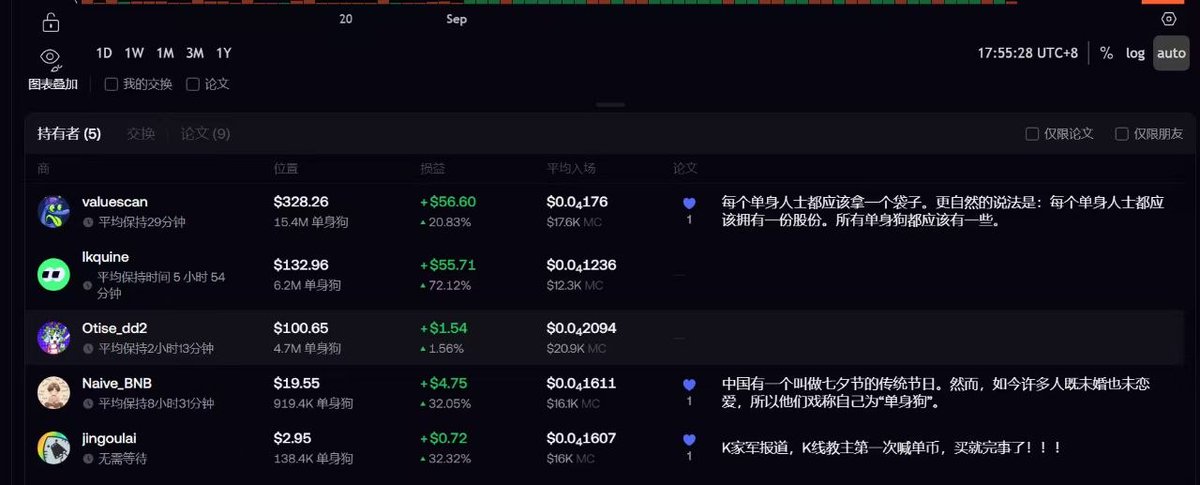Select the 3M time range
Image resolution: width=1200 pixels, height=485 pixels.
tap(195, 53)
